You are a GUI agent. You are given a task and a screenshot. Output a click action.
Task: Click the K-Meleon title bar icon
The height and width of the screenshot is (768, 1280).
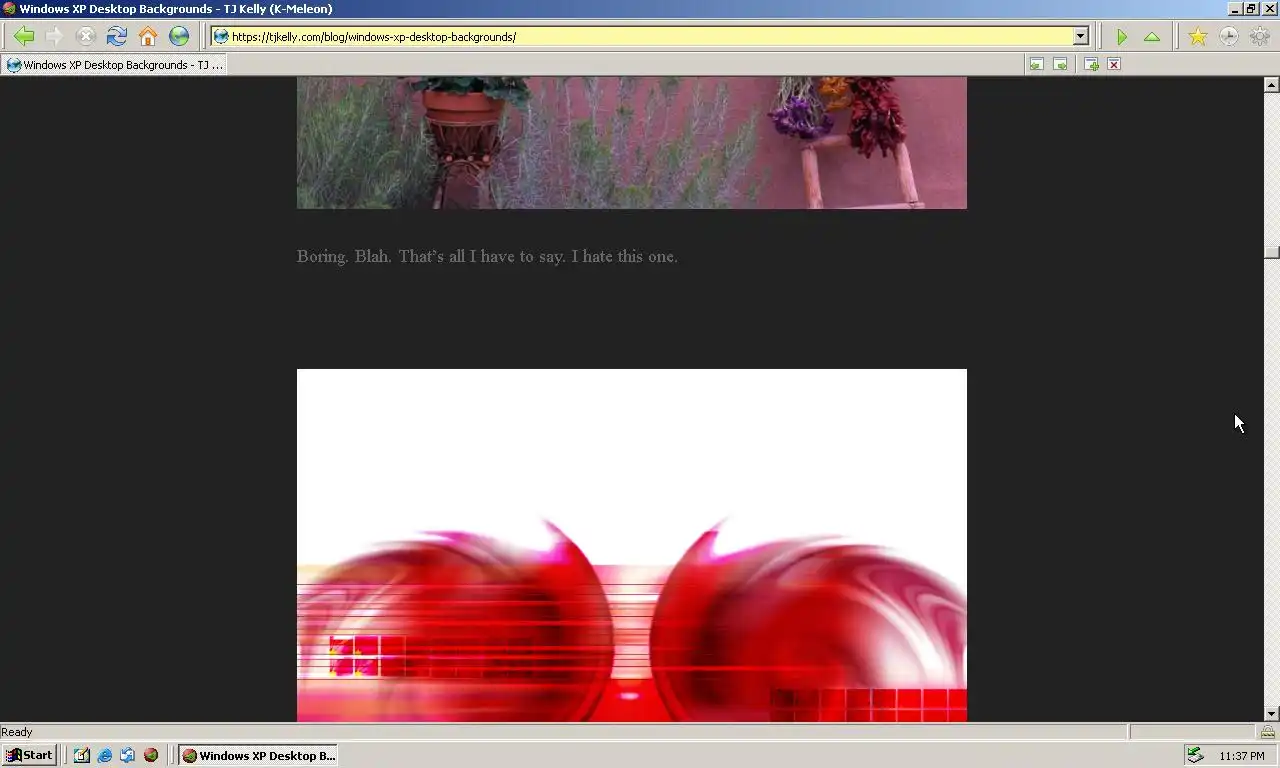[x=9, y=9]
